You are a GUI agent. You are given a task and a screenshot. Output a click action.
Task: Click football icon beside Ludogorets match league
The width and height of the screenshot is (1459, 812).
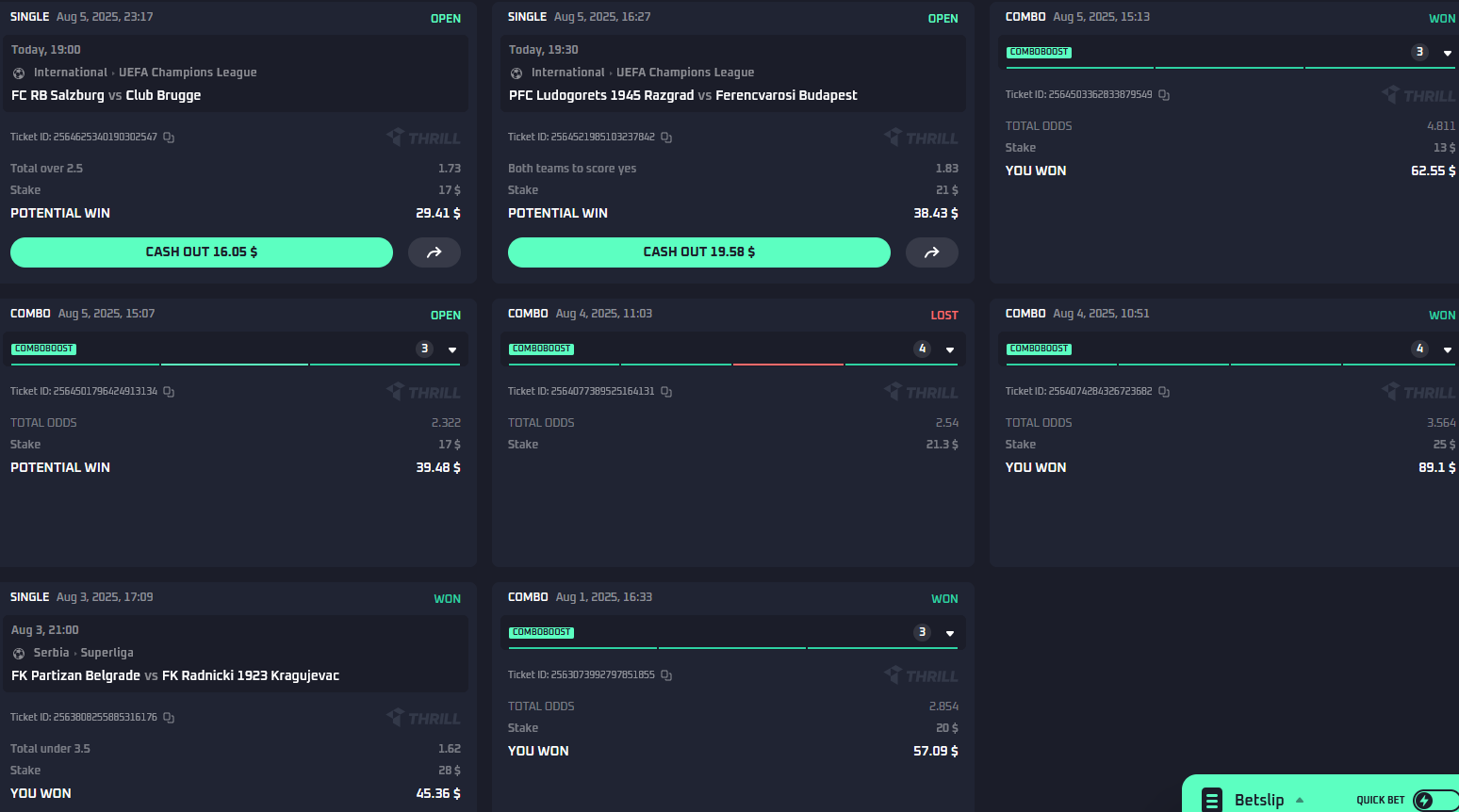pos(516,73)
